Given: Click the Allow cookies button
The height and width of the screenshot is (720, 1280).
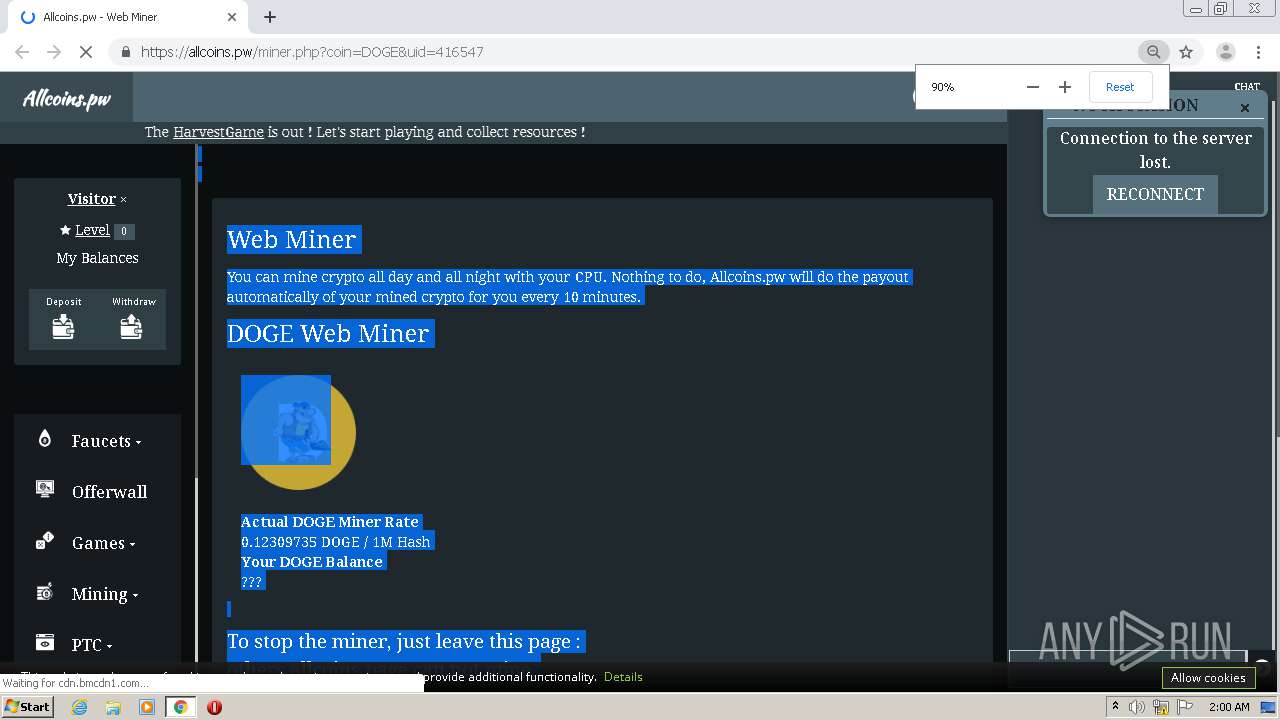Looking at the screenshot, I should (x=1208, y=677).
